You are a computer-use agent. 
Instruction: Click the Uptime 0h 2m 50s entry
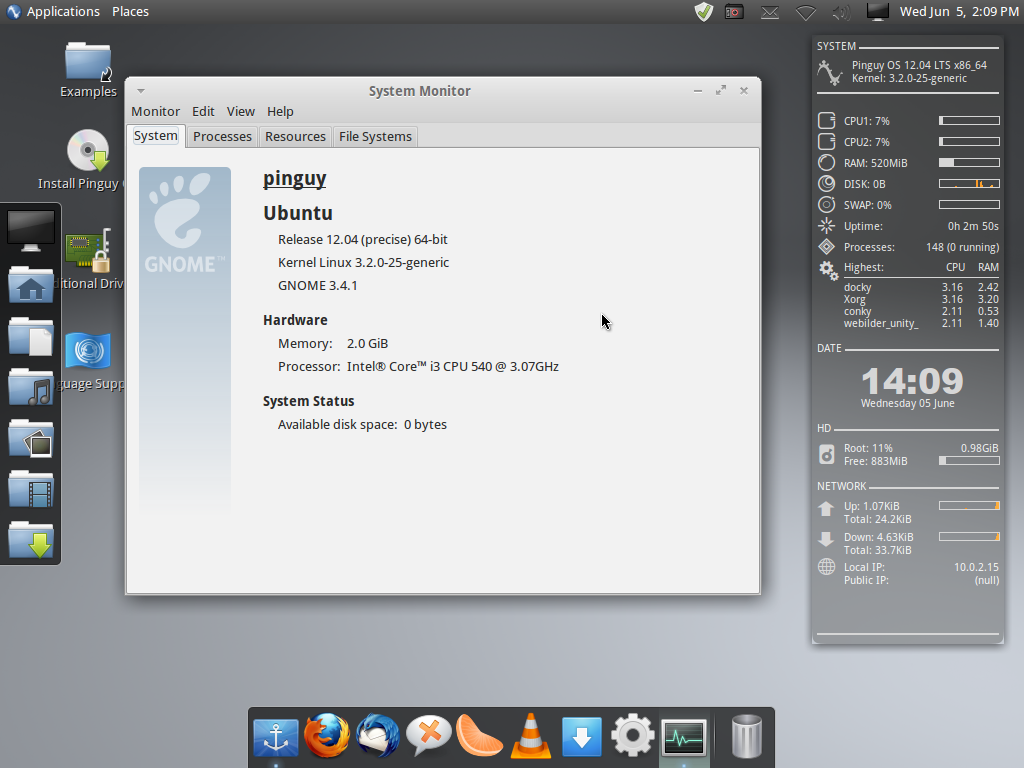921,226
